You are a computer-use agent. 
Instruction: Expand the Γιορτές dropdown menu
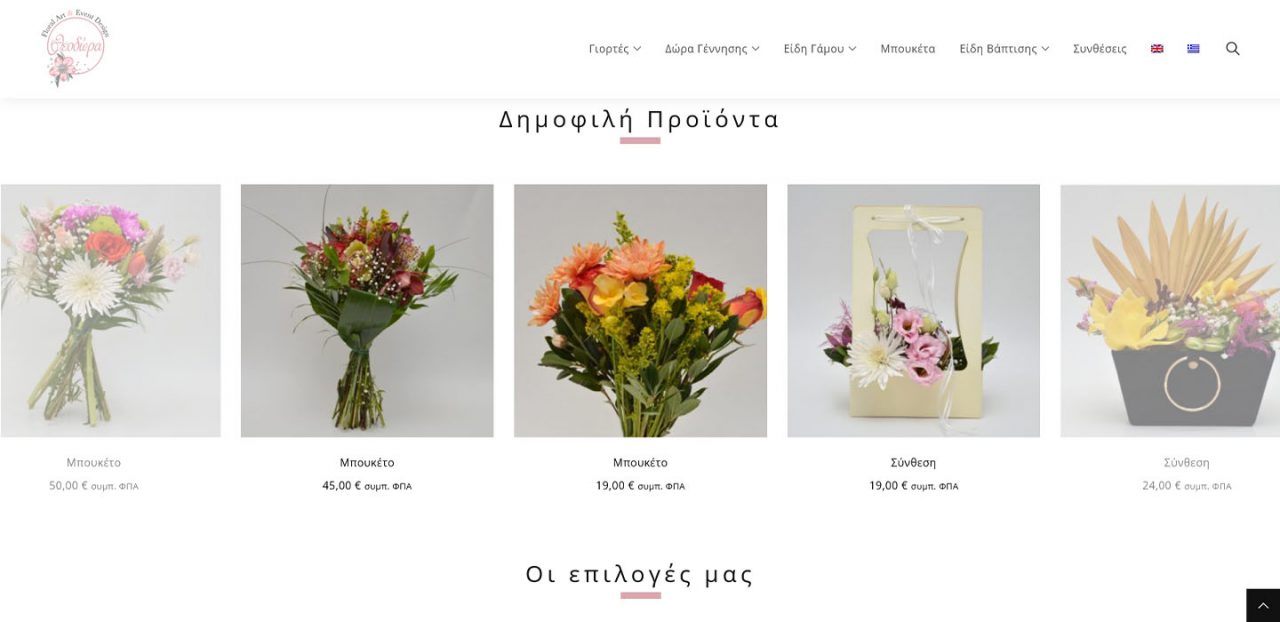615,48
